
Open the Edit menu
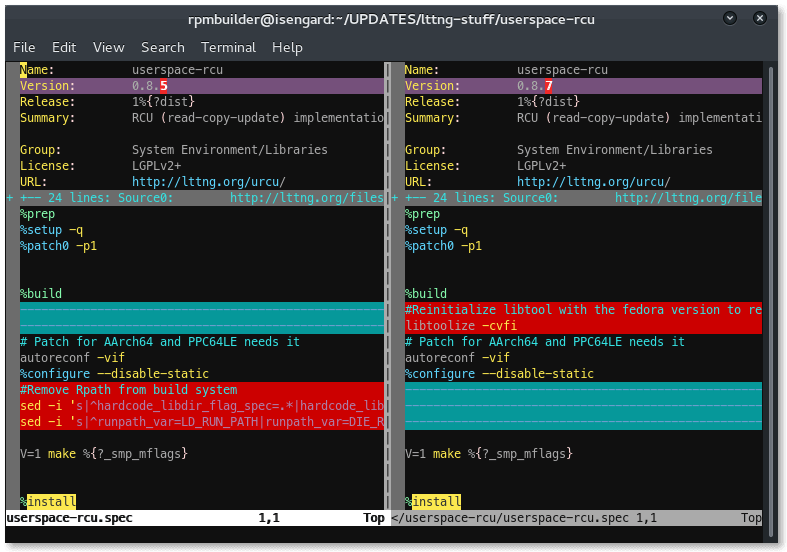click(64, 47)
